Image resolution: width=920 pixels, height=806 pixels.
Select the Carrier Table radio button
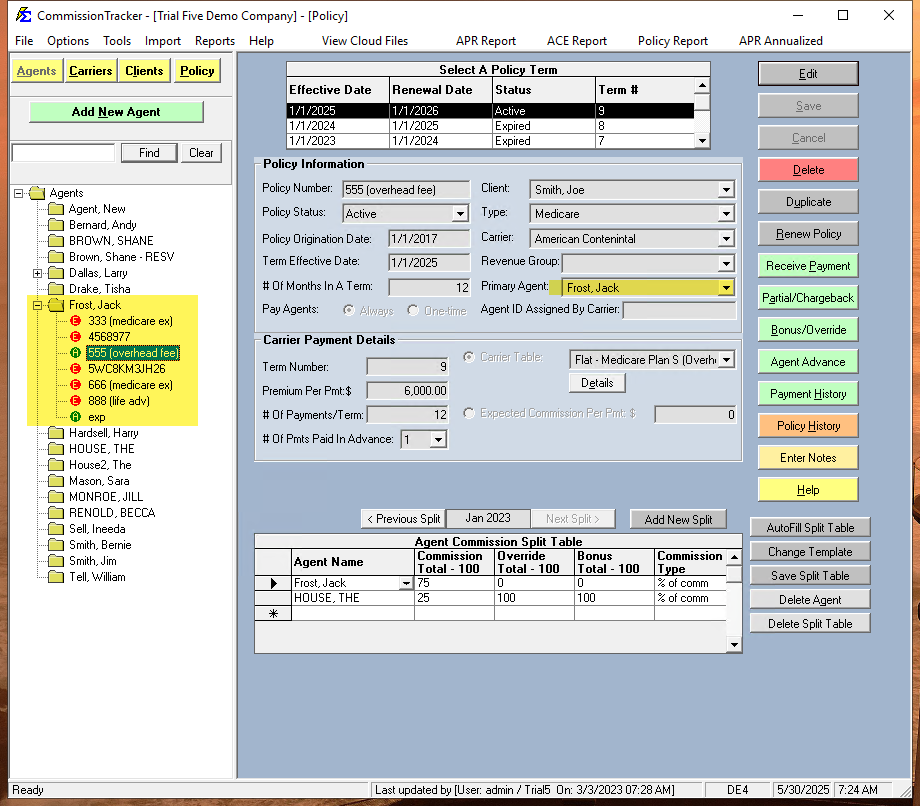pyautogui.click(x=469, y=359)
